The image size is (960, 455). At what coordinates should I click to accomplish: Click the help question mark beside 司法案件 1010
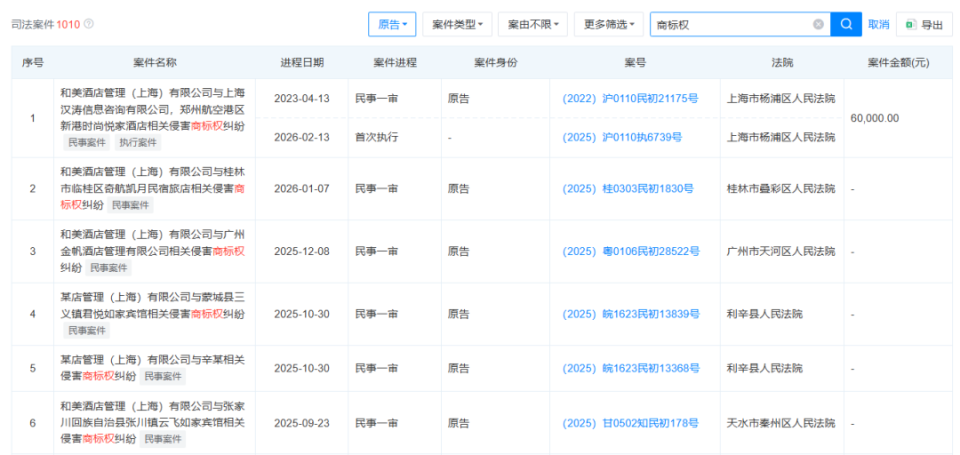pos(89,24)
